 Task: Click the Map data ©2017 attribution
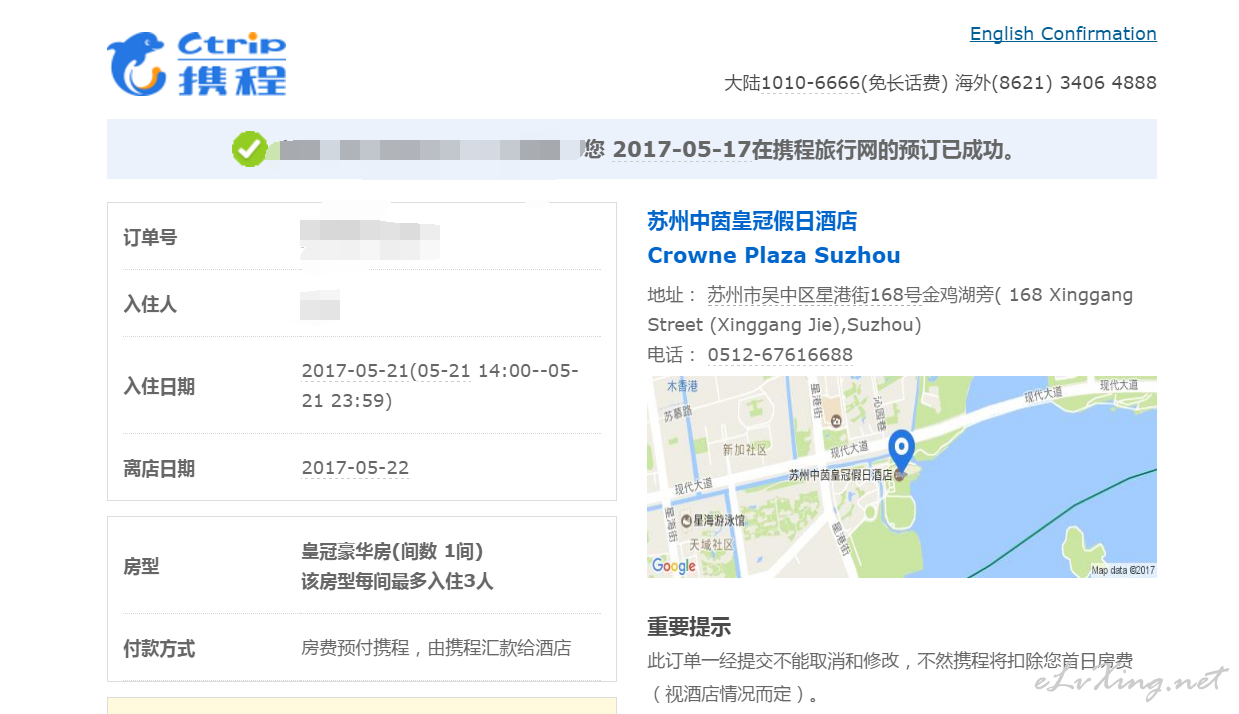[1123, 570]
